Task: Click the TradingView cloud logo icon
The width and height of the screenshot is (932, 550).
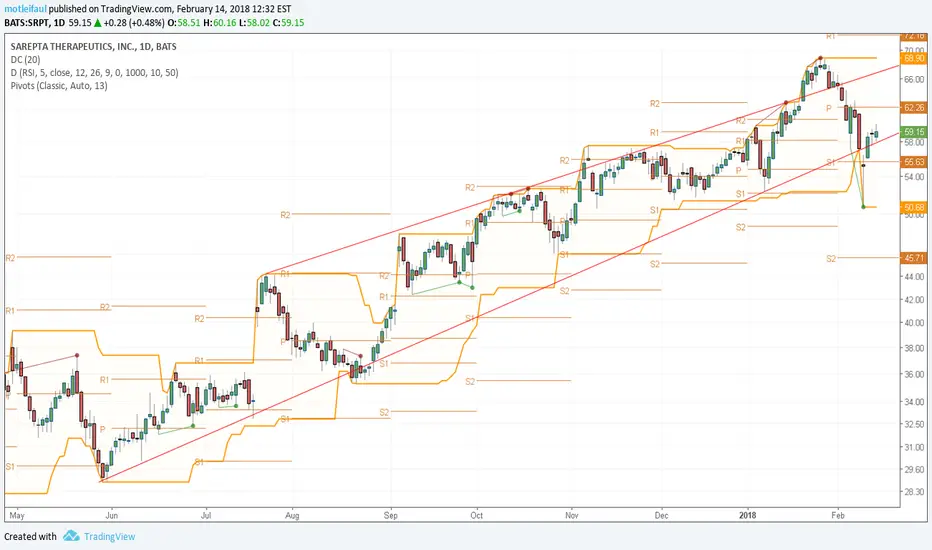Action: [x=71, y=536]
